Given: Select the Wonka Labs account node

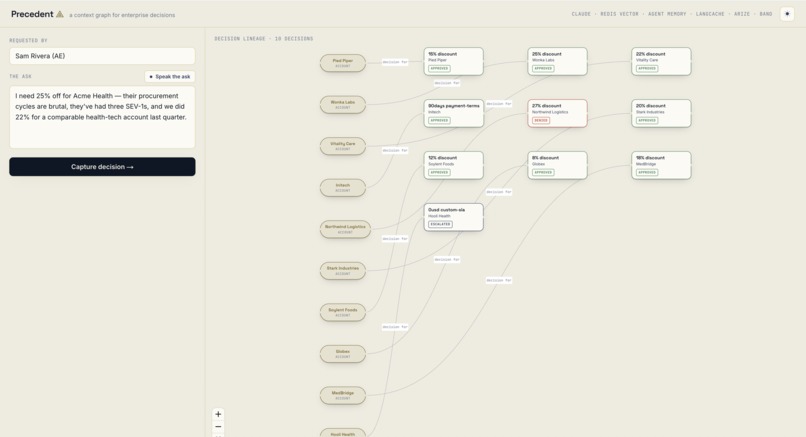Looking at the screenshot, I should pyautogui.click(x=343, y=104).
